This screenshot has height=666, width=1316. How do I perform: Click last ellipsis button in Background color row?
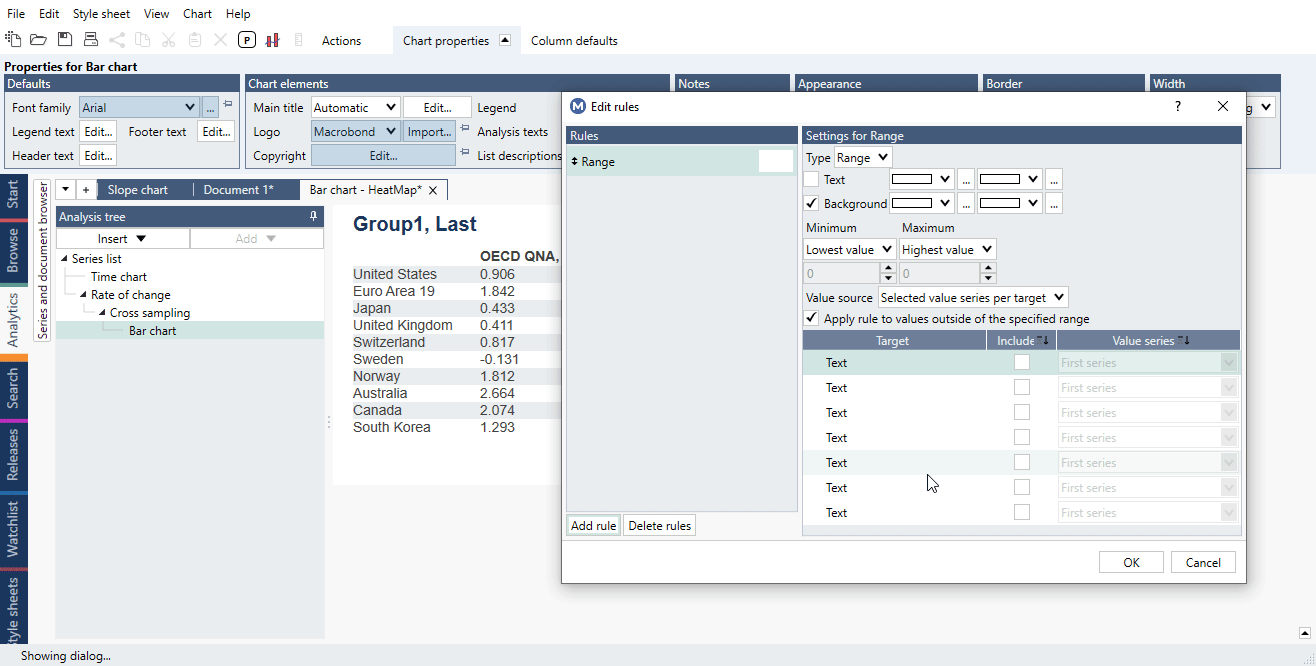click(x=1054, y=204)
